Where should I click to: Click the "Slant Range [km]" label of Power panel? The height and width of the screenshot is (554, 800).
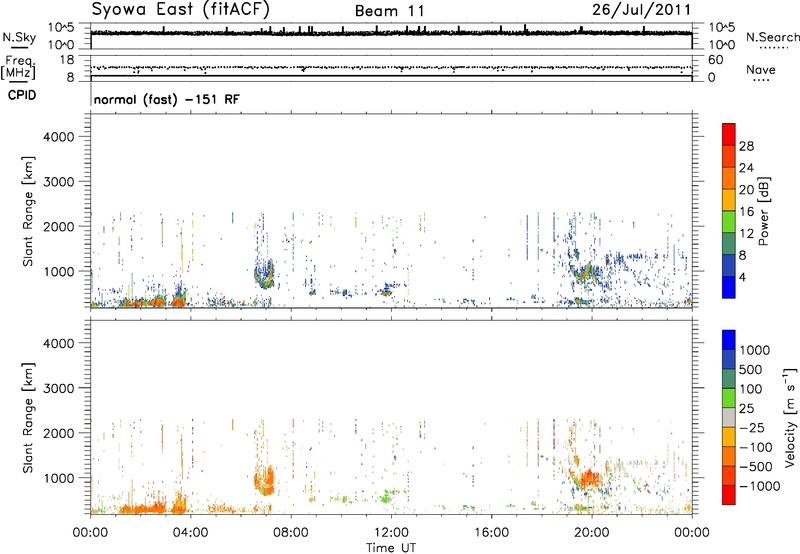click(x=28, y=211)
